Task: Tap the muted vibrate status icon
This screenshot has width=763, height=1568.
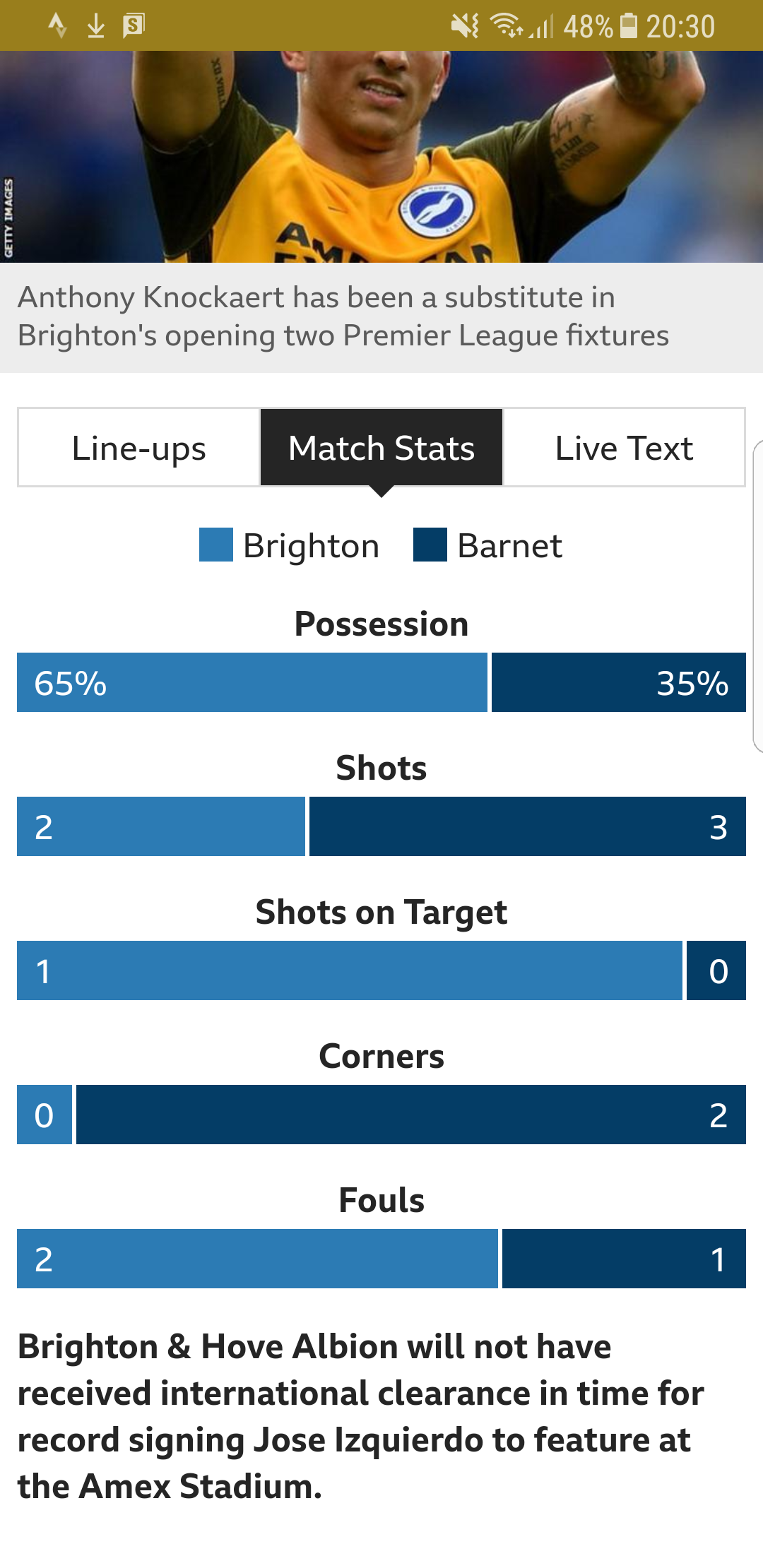Action: pyautogui.click(x=465, y=26)
